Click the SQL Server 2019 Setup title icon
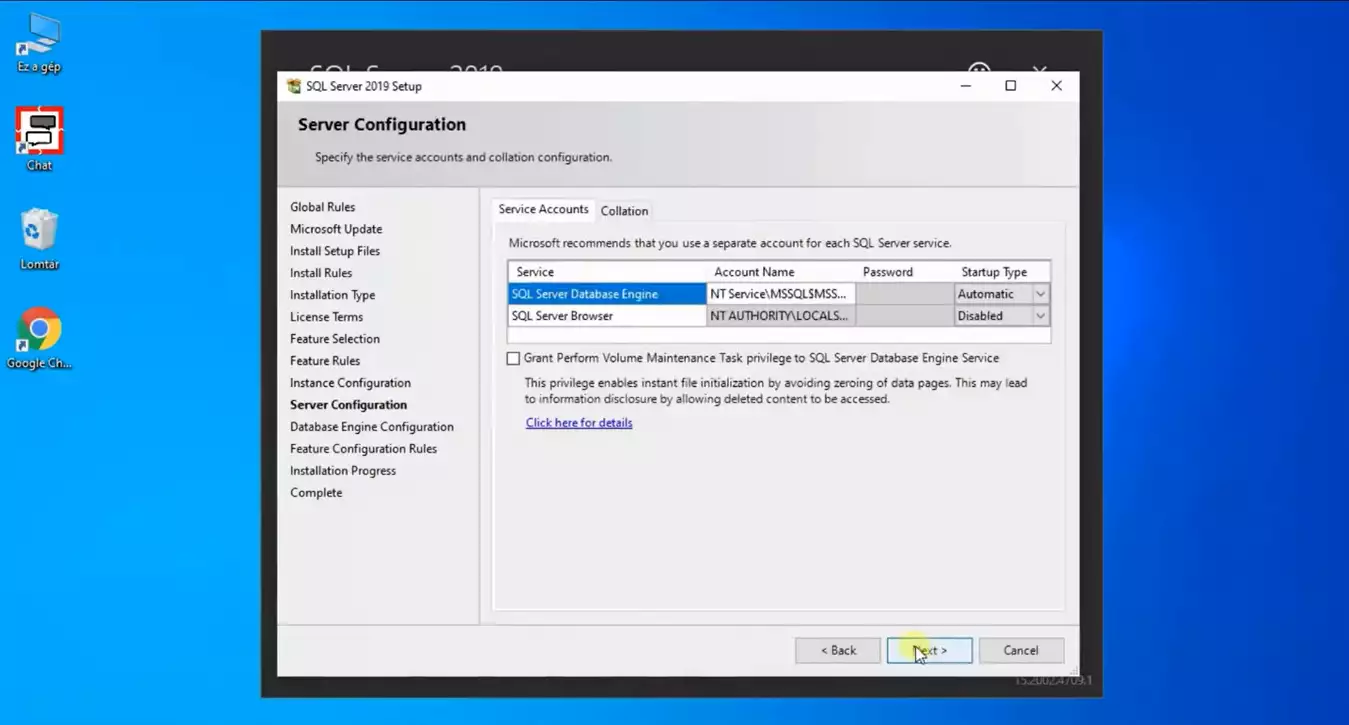Viewport: 1349px width, 725px height. [x=293, y=86]
